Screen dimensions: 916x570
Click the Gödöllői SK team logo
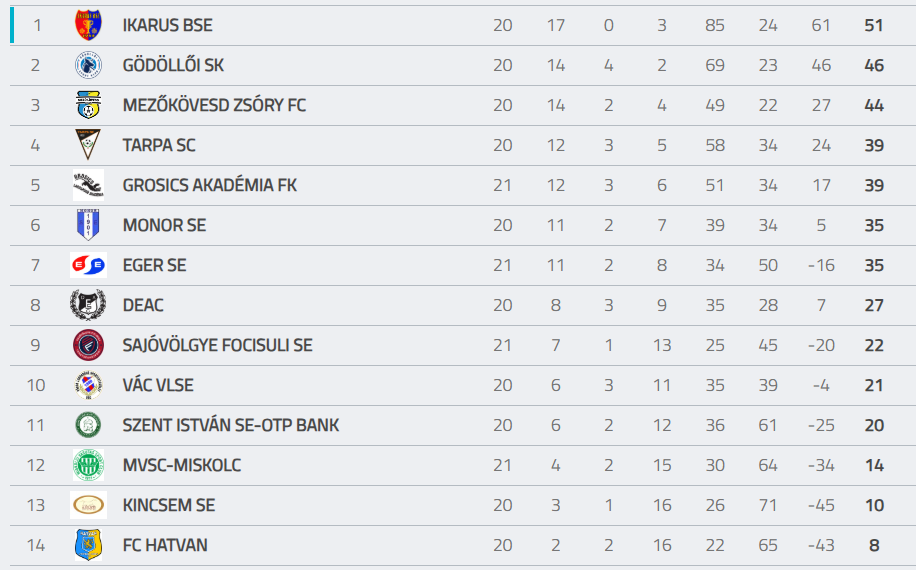[x=88, y=65]
